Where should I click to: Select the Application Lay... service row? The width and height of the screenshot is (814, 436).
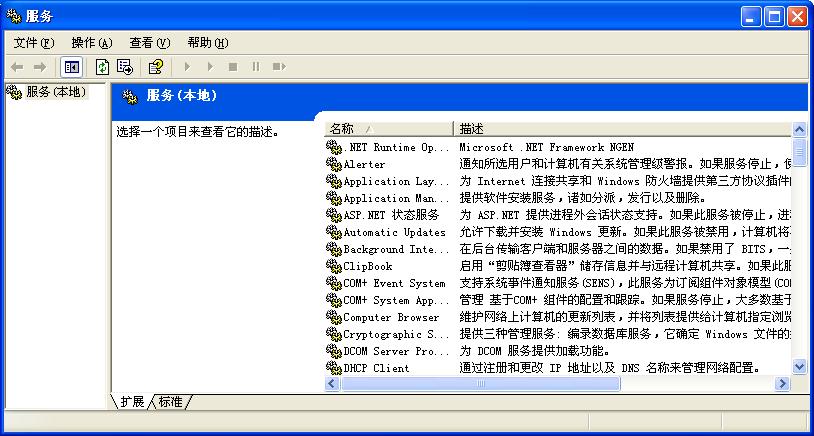397,181
